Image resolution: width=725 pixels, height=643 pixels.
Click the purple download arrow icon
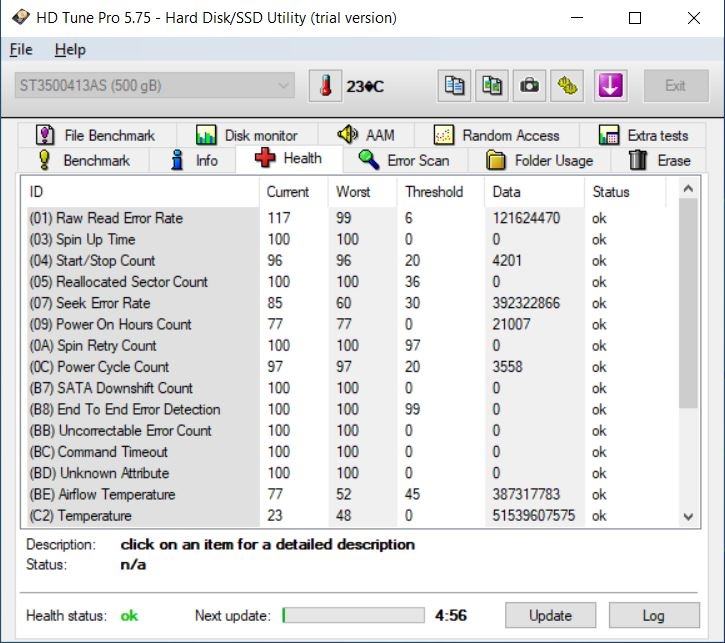pos(610,86)
